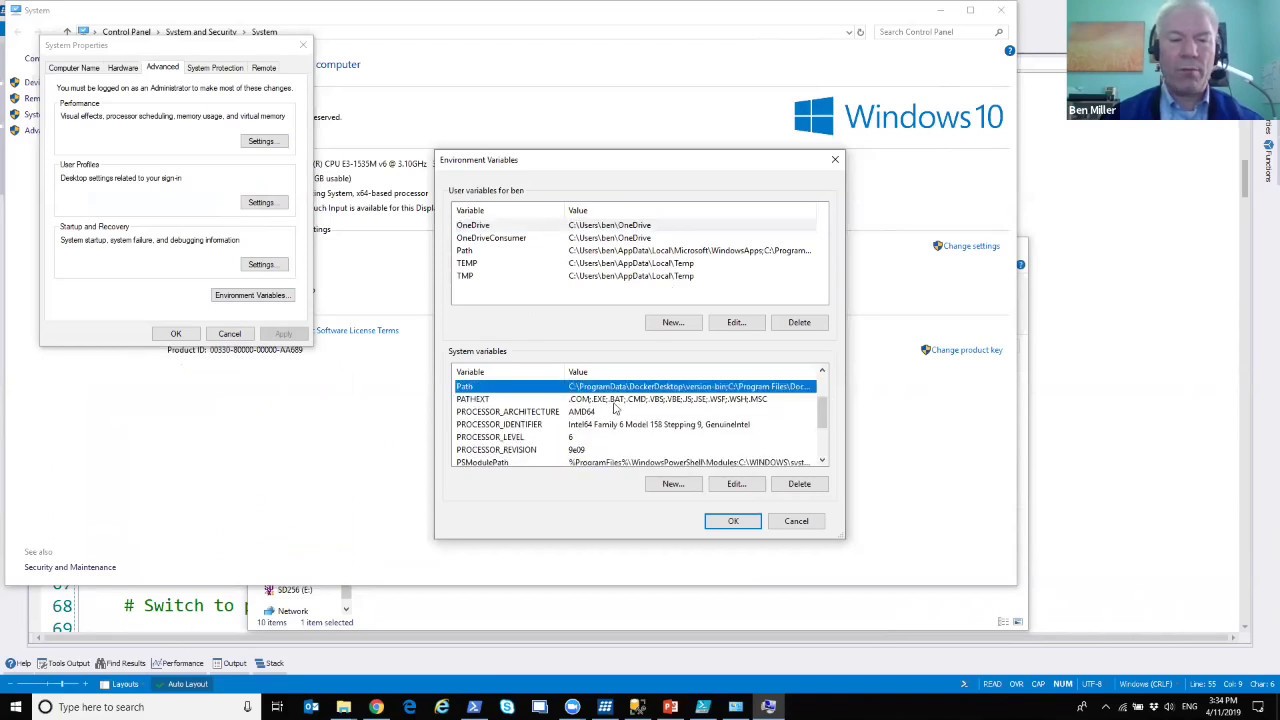Screen dimensions: 1280x720
Task: Click the Environment Variables button
Action: (252, 295)
